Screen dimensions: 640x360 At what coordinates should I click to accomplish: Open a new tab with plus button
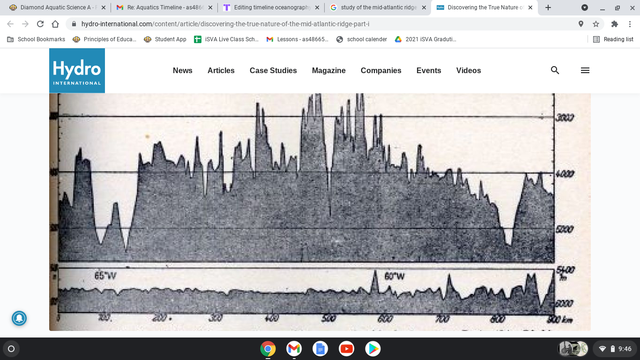click(548, 7)
